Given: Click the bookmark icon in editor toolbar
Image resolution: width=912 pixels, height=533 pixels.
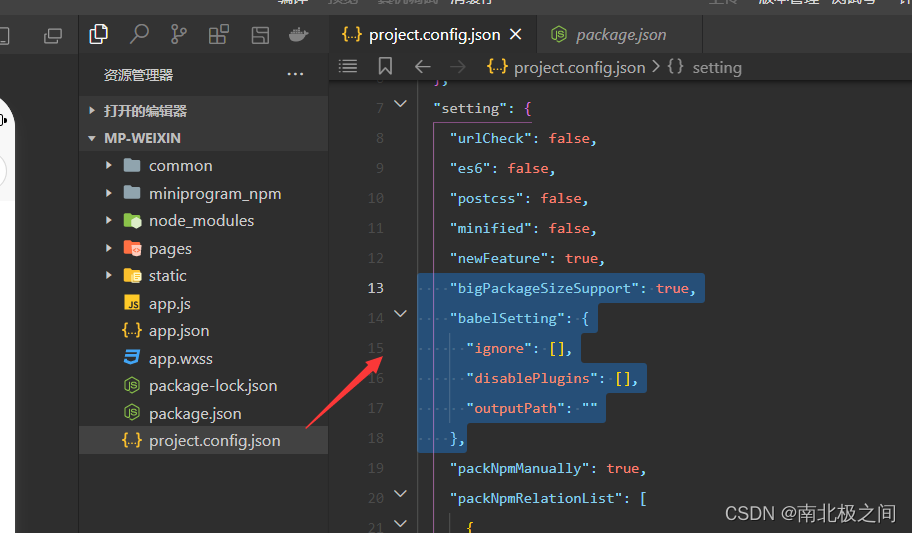Looking at the screenshot, I should 385,66.
